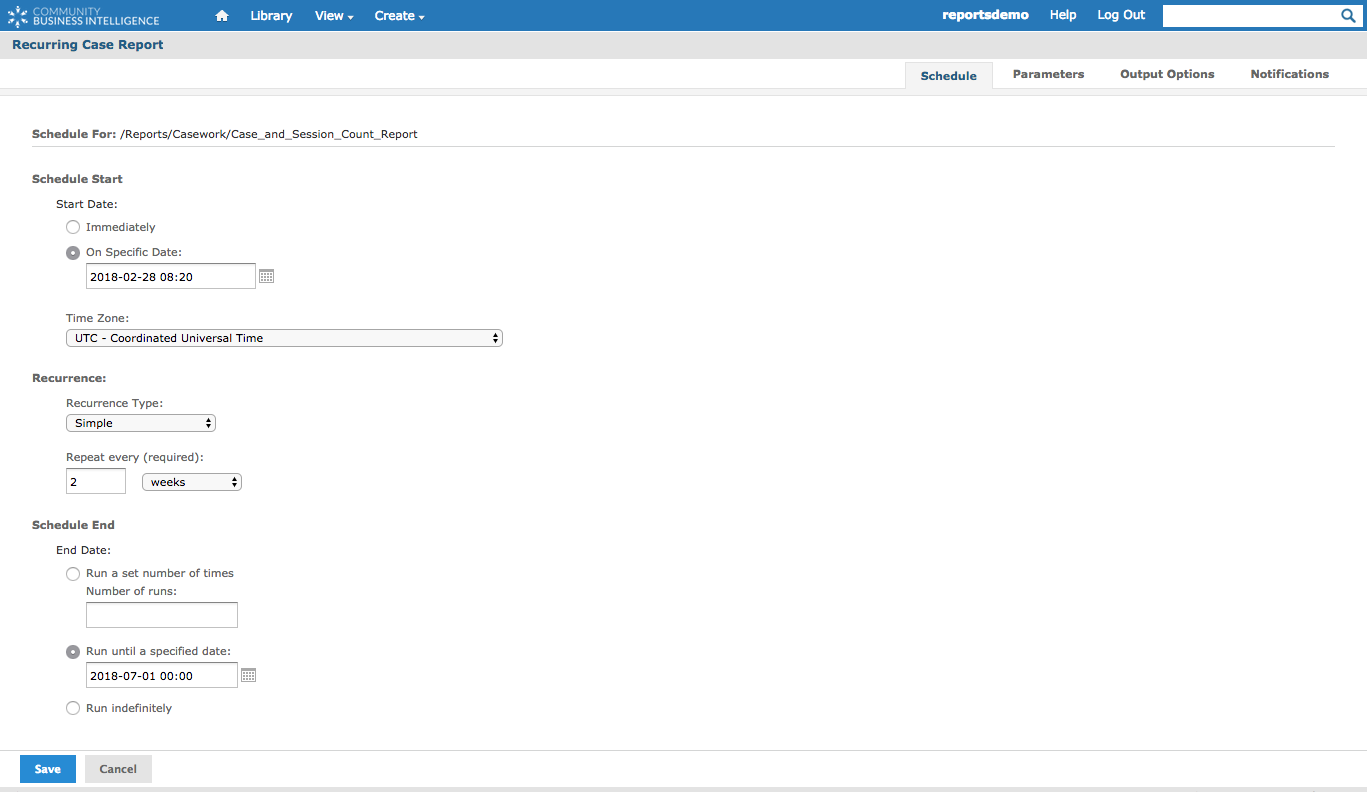1367x792 pixels.
Task: Expand the View menu
Action: (334, 16)
